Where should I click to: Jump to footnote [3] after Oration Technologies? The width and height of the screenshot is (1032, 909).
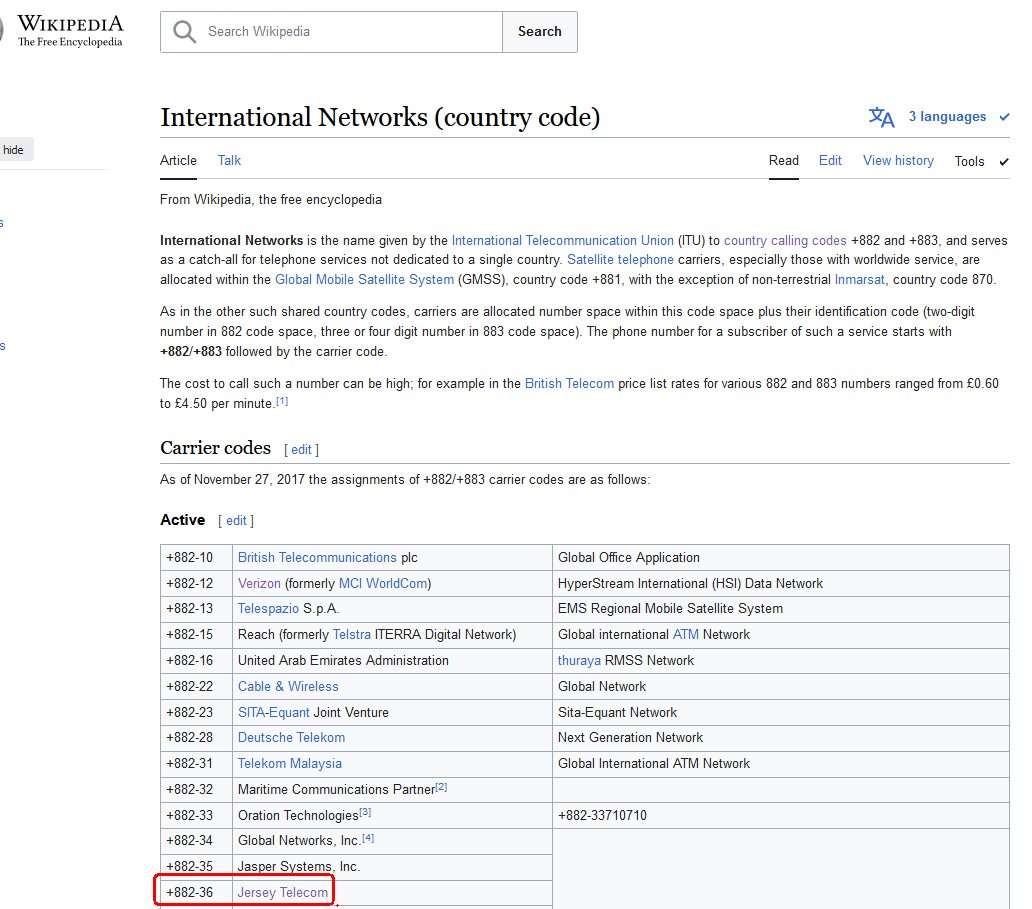(365, 812)
